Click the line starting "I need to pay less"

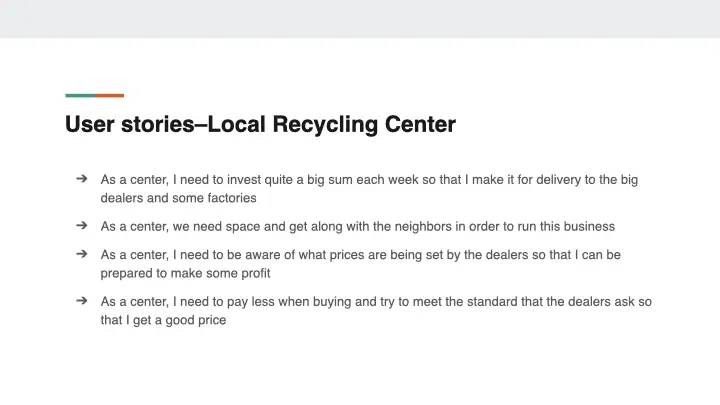tap(376, 301)
